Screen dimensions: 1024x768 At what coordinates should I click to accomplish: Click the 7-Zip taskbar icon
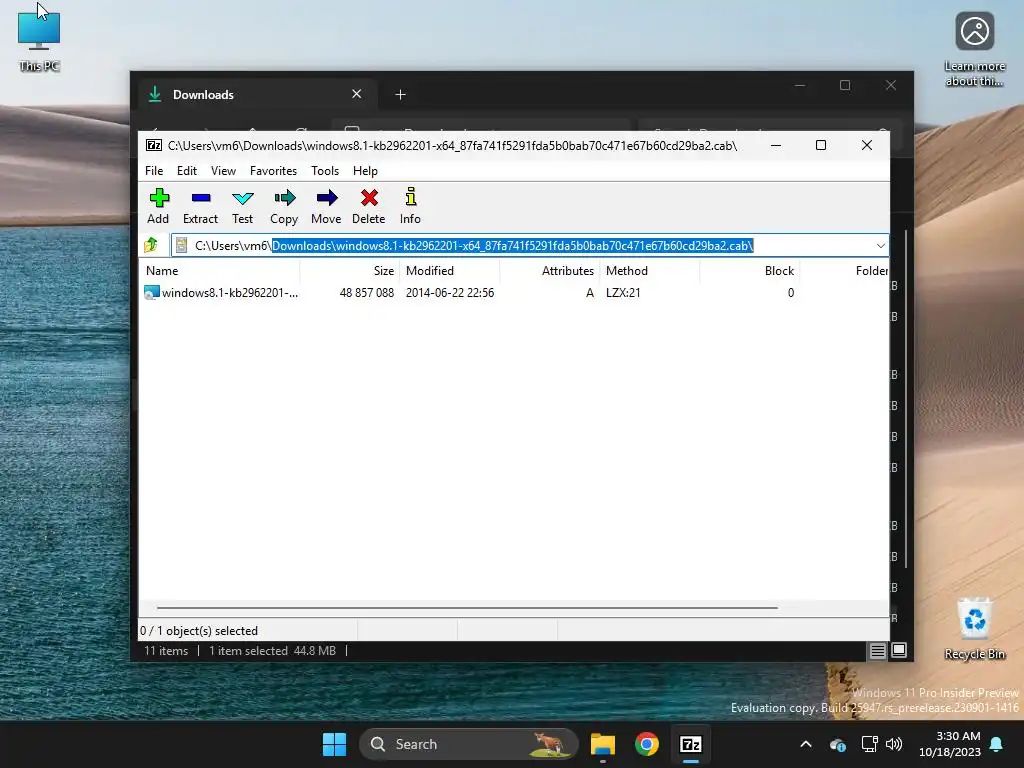click(x=690, y=744)
